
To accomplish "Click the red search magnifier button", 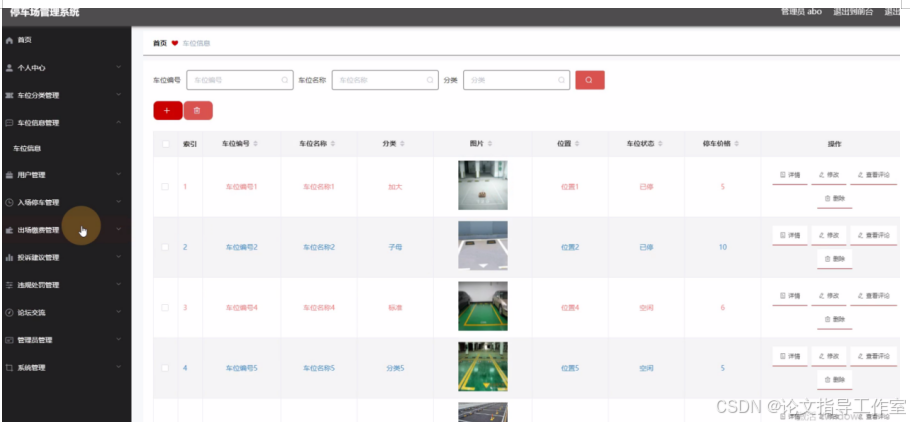I will pos(590,80).
